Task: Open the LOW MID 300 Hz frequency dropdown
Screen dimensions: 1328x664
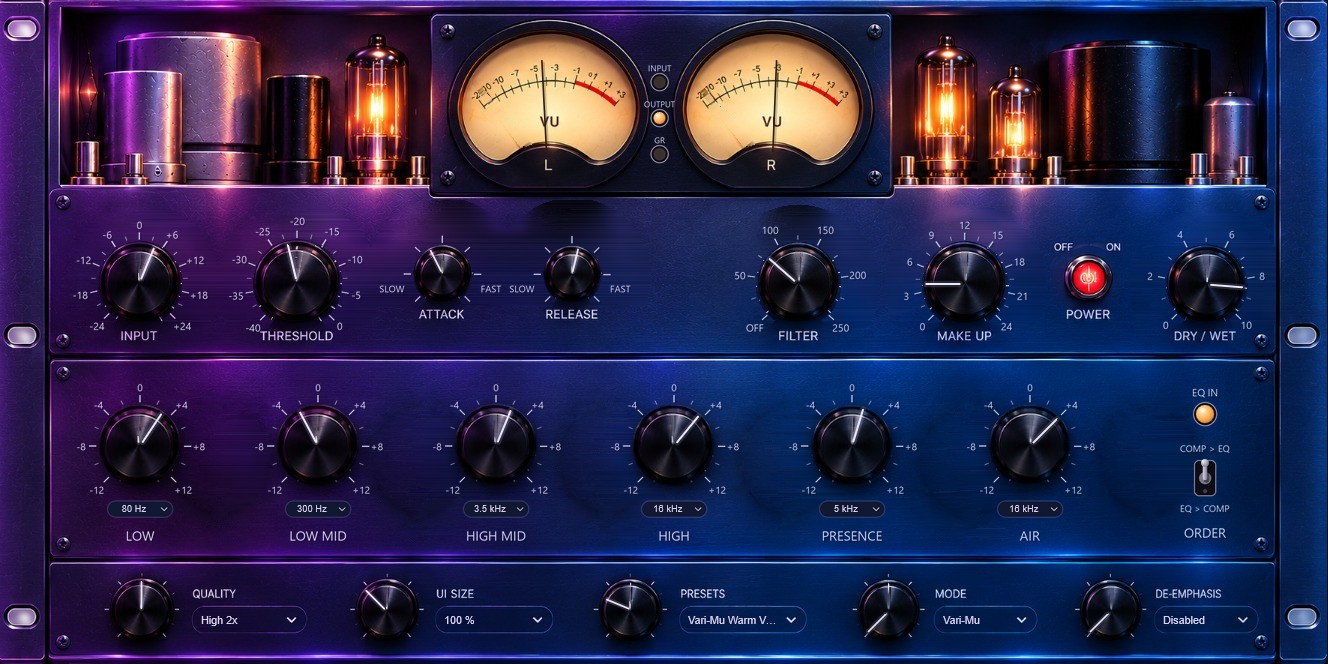Action: pyautogui.click(x=318, y=509)
